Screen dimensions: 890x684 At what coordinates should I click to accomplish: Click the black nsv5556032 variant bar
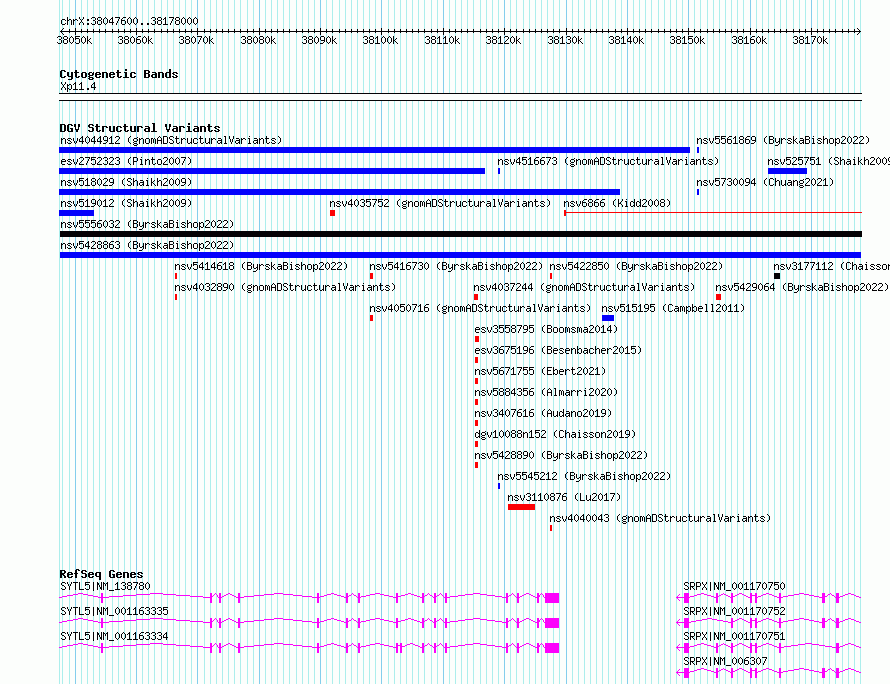460,234
